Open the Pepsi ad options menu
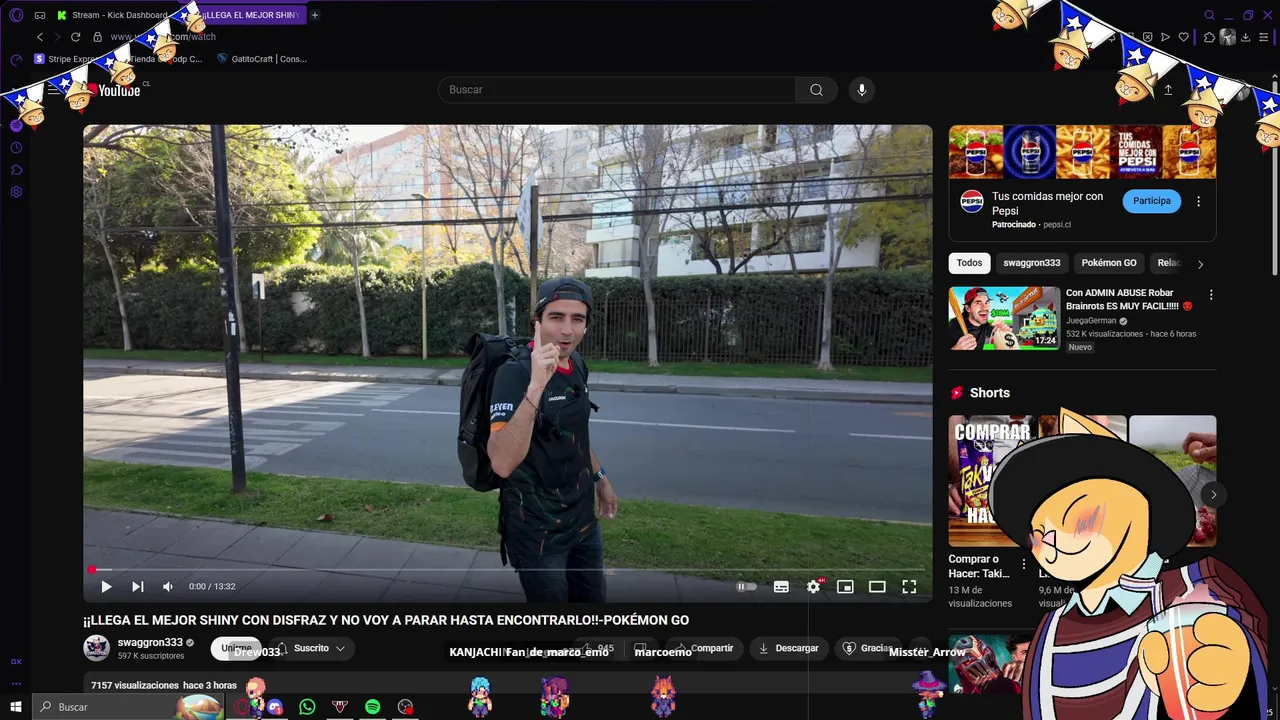The width and height of the screenshot is (1280, 720). click(1198, 201)
